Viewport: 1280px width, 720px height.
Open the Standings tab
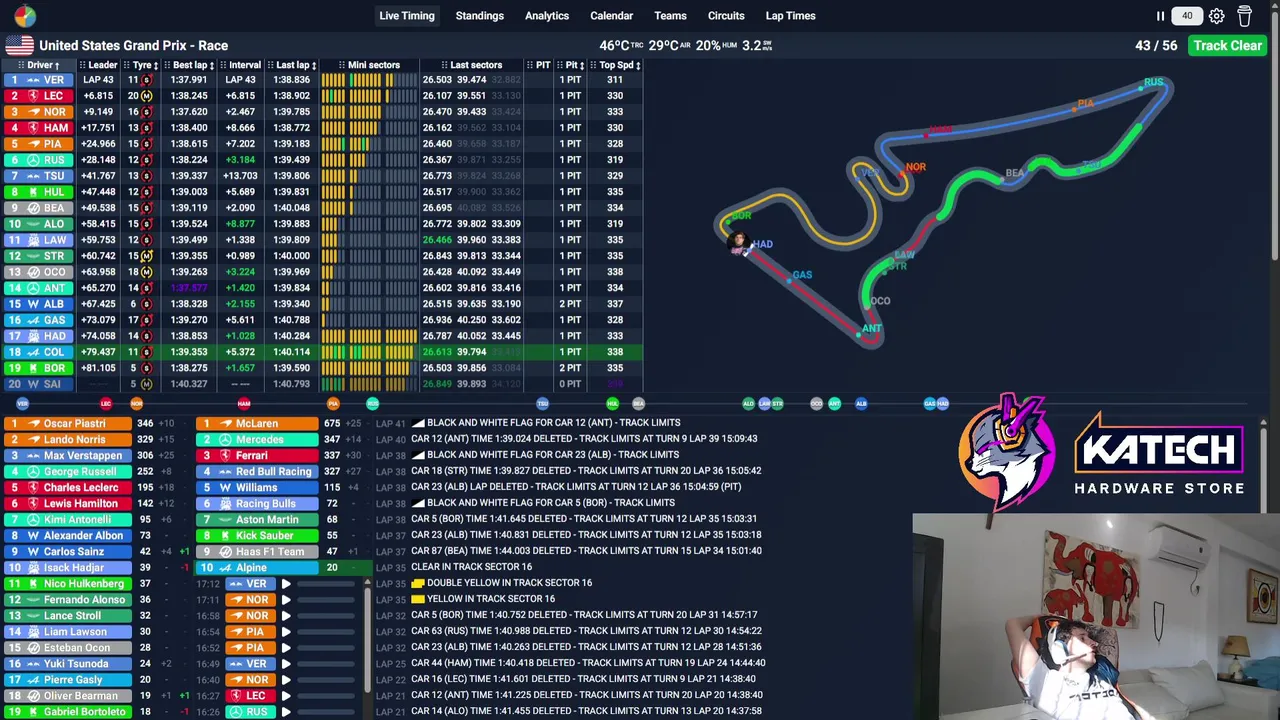click(x=480, y=16)
